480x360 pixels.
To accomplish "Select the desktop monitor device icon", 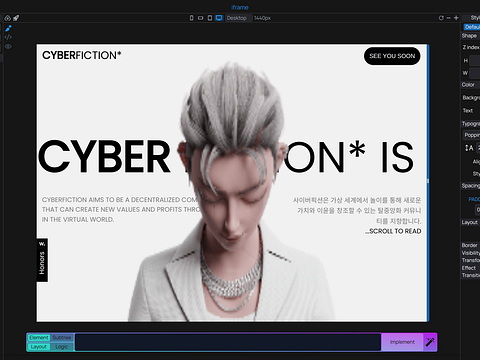I will [219, 18].
